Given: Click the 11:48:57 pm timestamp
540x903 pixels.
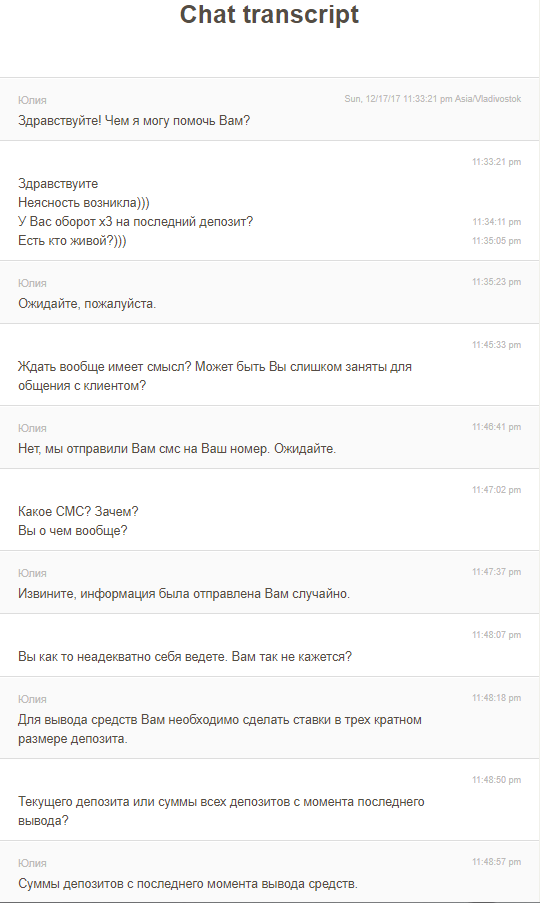Looking at the screenshot, I should 496,862.
